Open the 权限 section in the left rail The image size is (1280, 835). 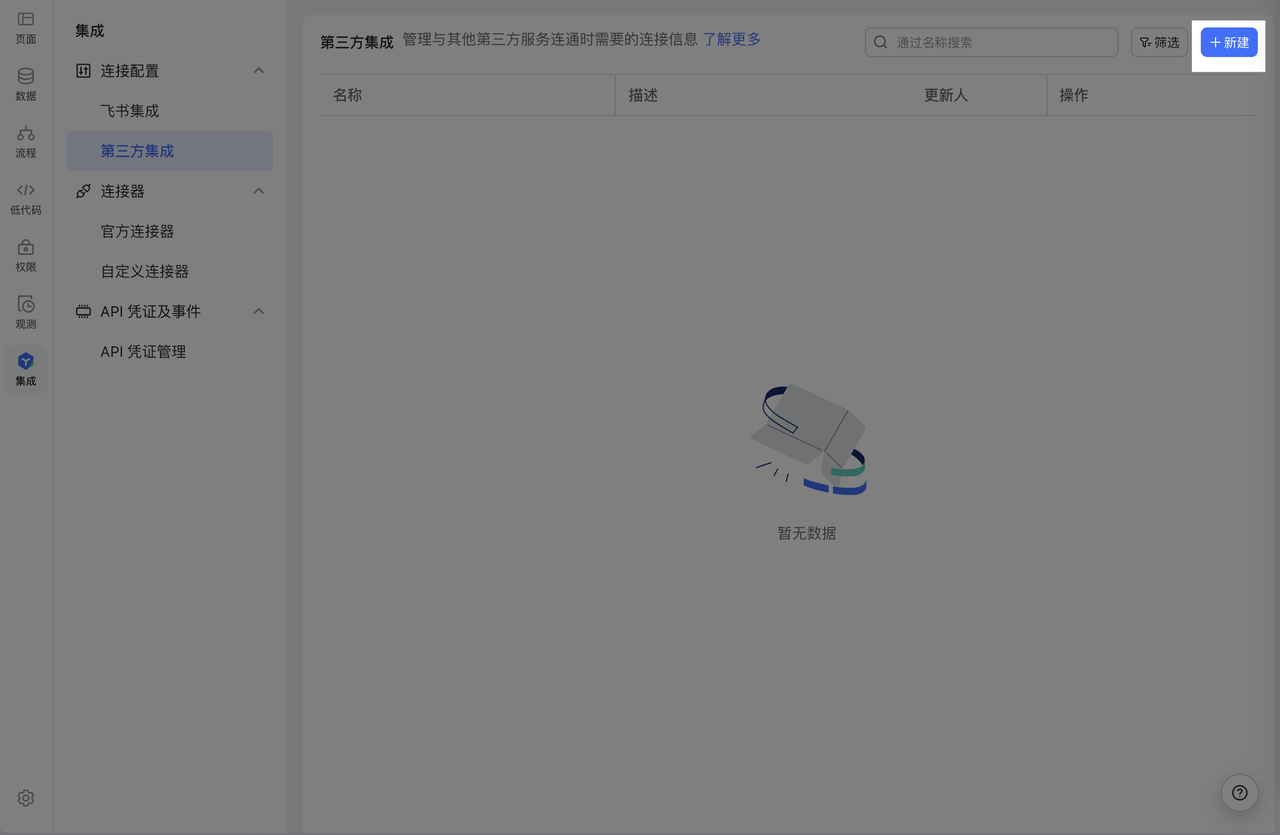[x=26, y=256]
